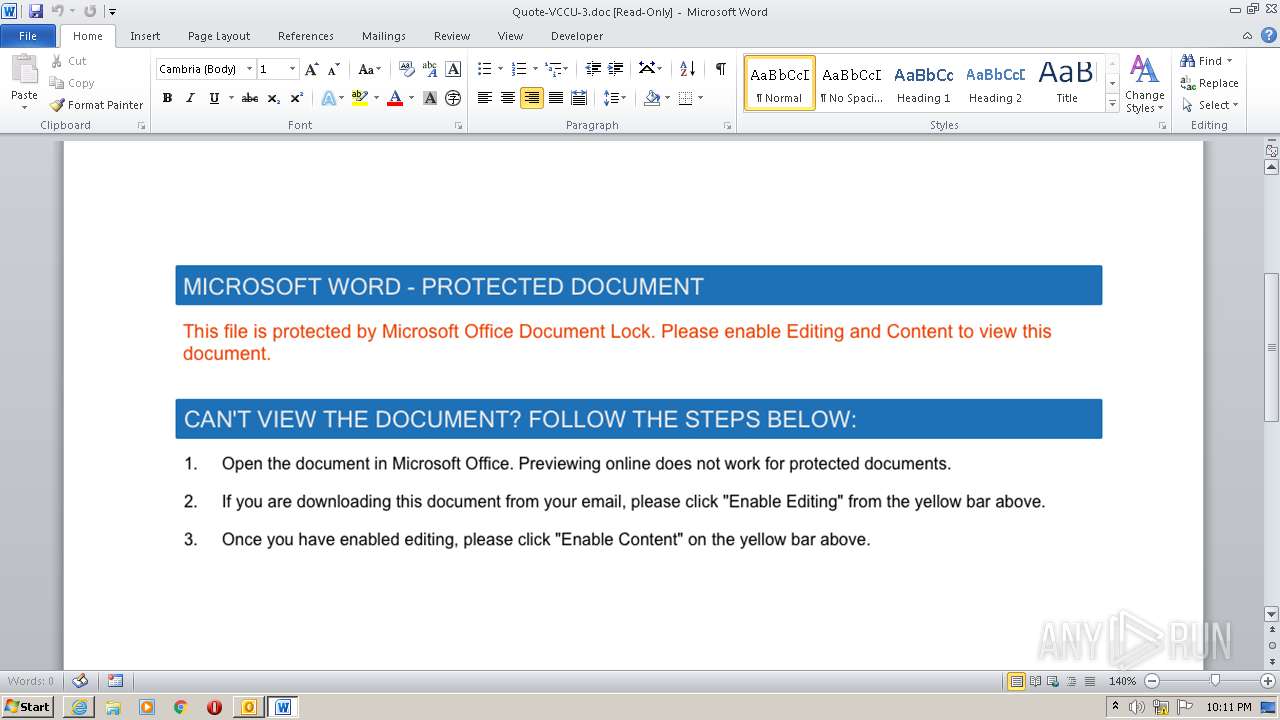This screenshot has height=720, width=1280.
Task: Sort the selected text
Action: pos(687,69)
